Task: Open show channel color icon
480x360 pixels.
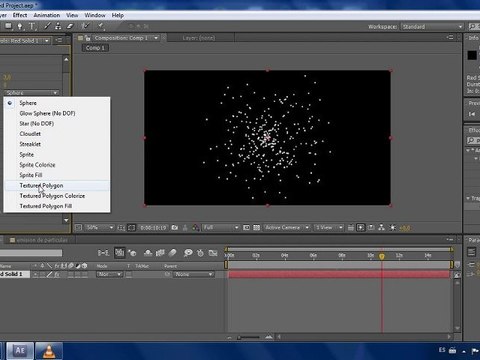Action: 196,228
